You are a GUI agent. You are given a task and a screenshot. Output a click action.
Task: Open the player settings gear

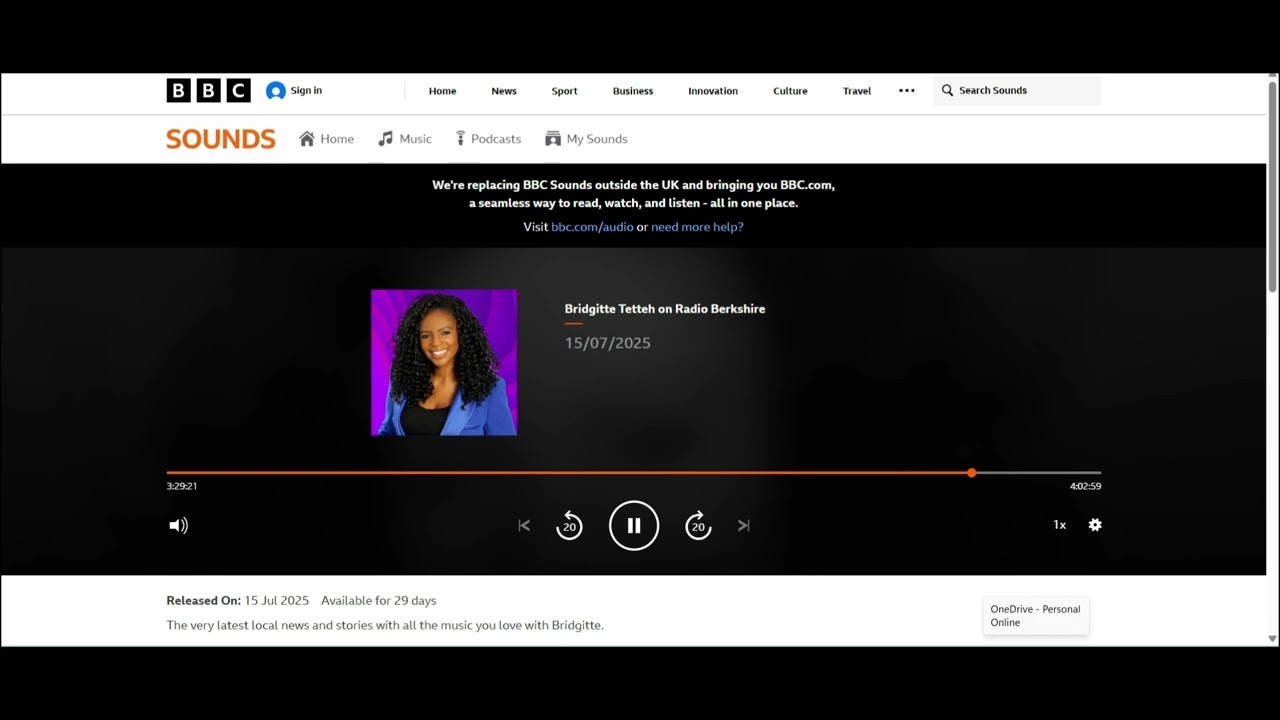click(1095, 525)
